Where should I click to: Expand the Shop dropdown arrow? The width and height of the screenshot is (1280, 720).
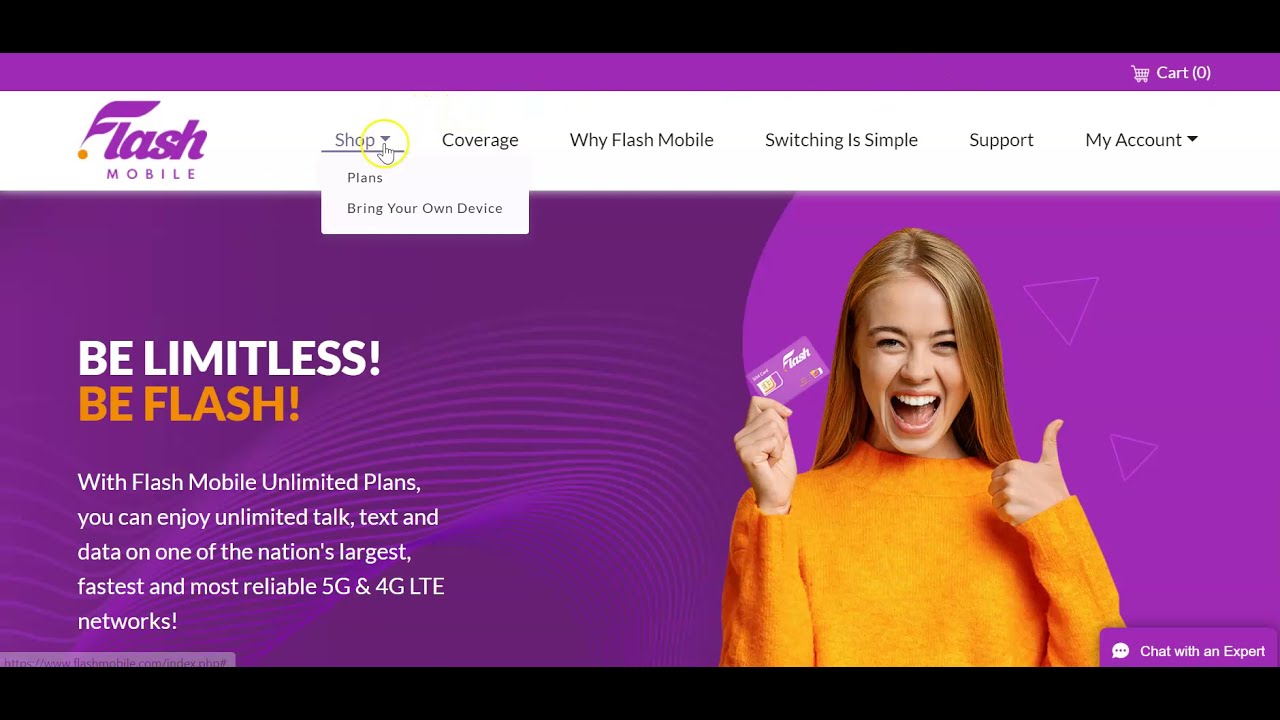pyautogui.click(x=385, y=140)
